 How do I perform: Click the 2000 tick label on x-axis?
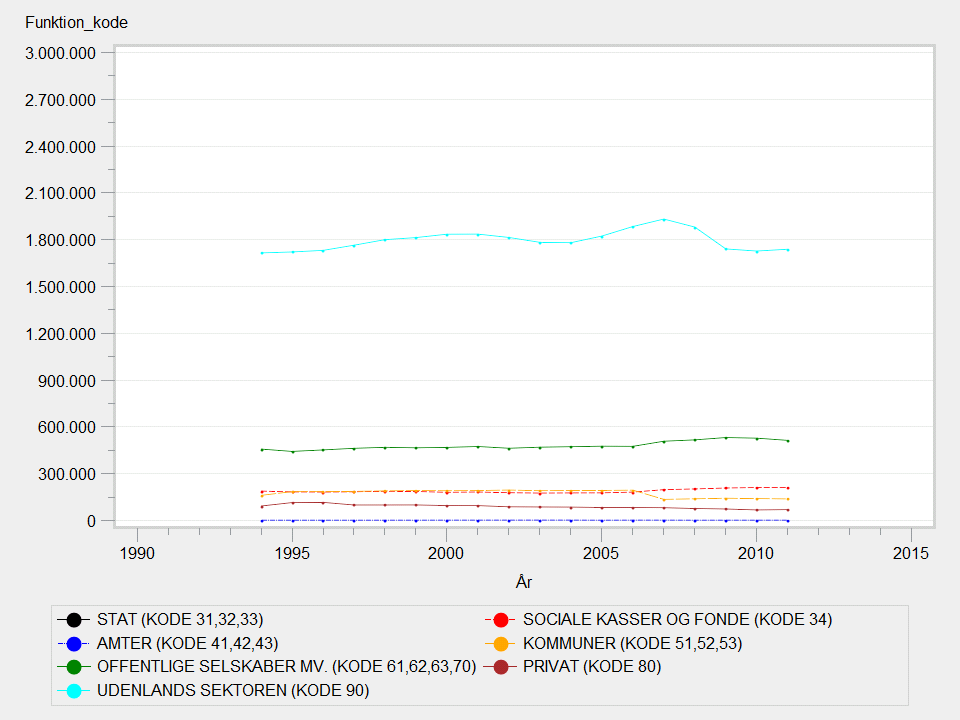click(x=446, y=553)
